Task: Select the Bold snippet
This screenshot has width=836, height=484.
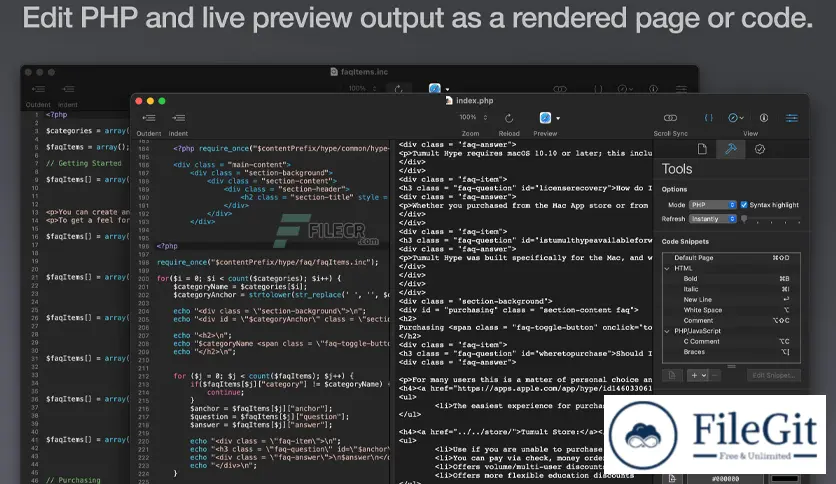Action: 731,279
